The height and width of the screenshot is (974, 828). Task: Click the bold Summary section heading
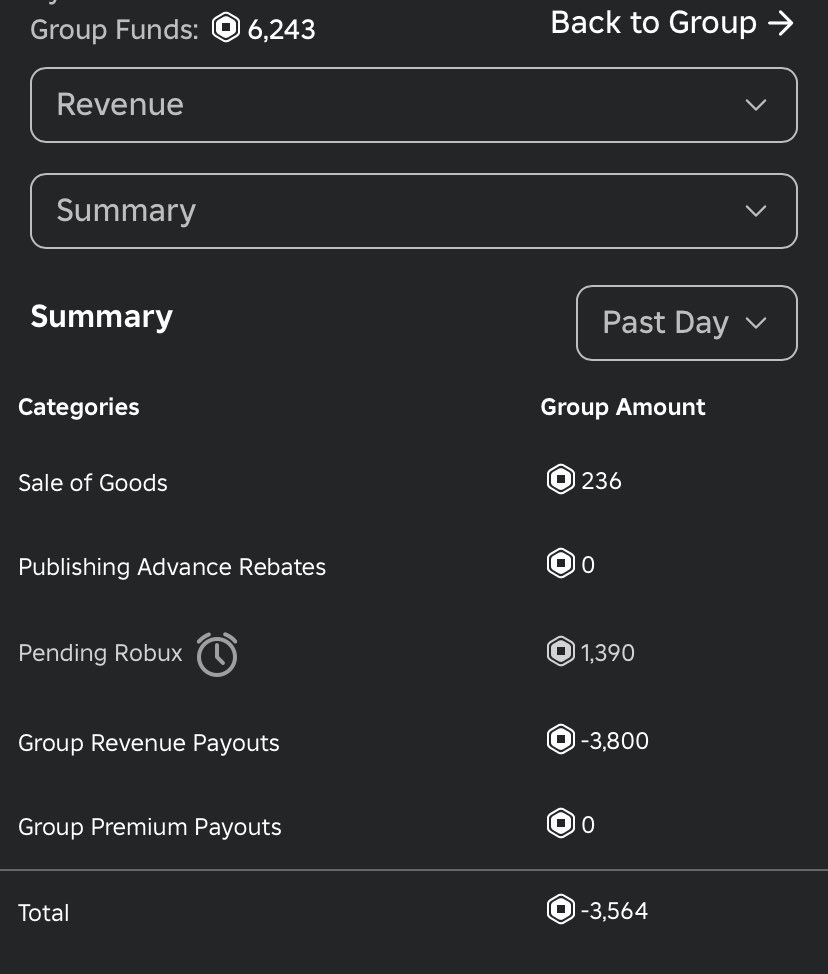pyautogui.click(x=102, y=317)
